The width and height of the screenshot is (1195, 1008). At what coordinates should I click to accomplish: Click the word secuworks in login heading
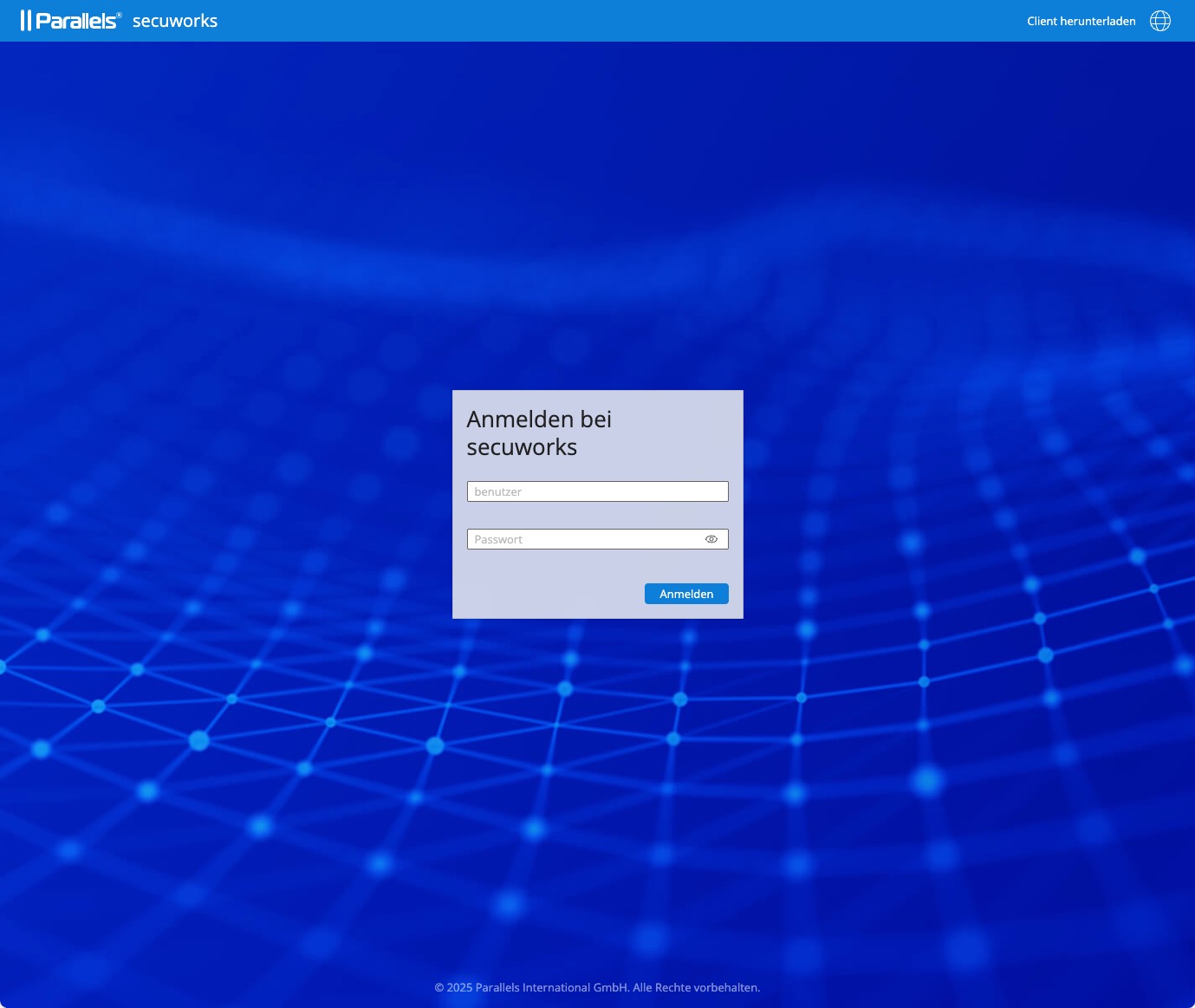(x=522, y=447)
